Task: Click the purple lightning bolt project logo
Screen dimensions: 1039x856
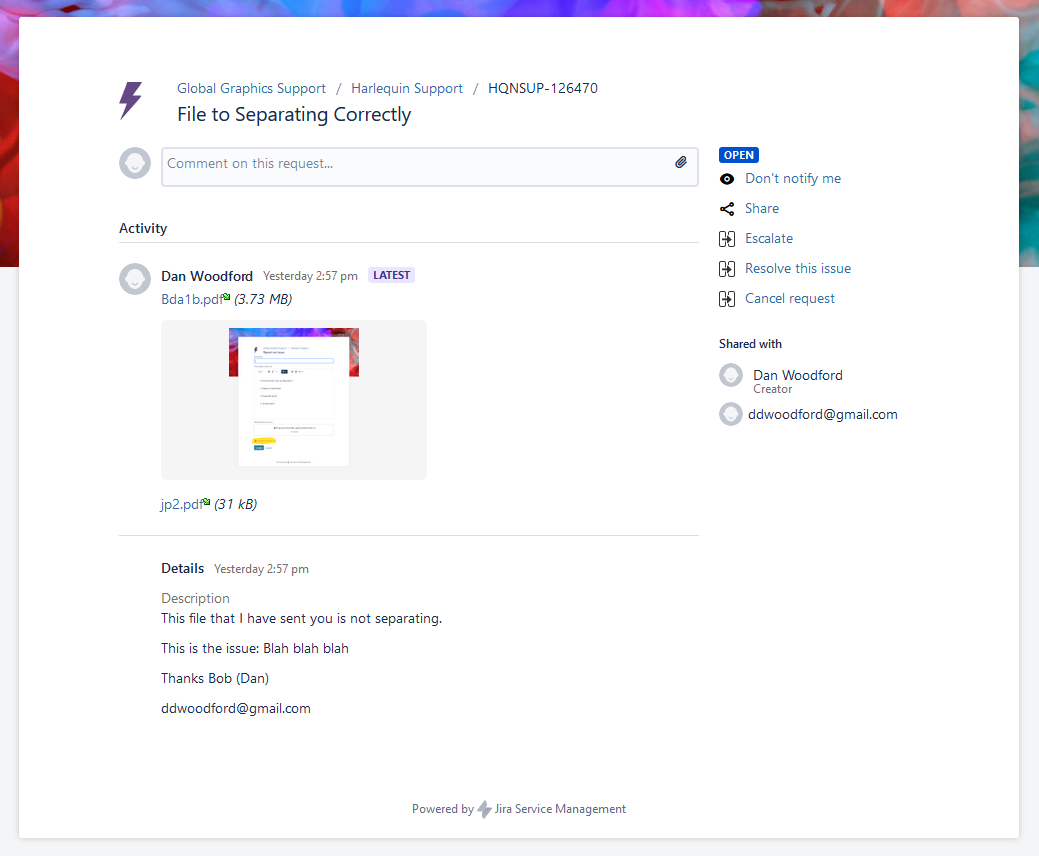Action: point(131,101)
